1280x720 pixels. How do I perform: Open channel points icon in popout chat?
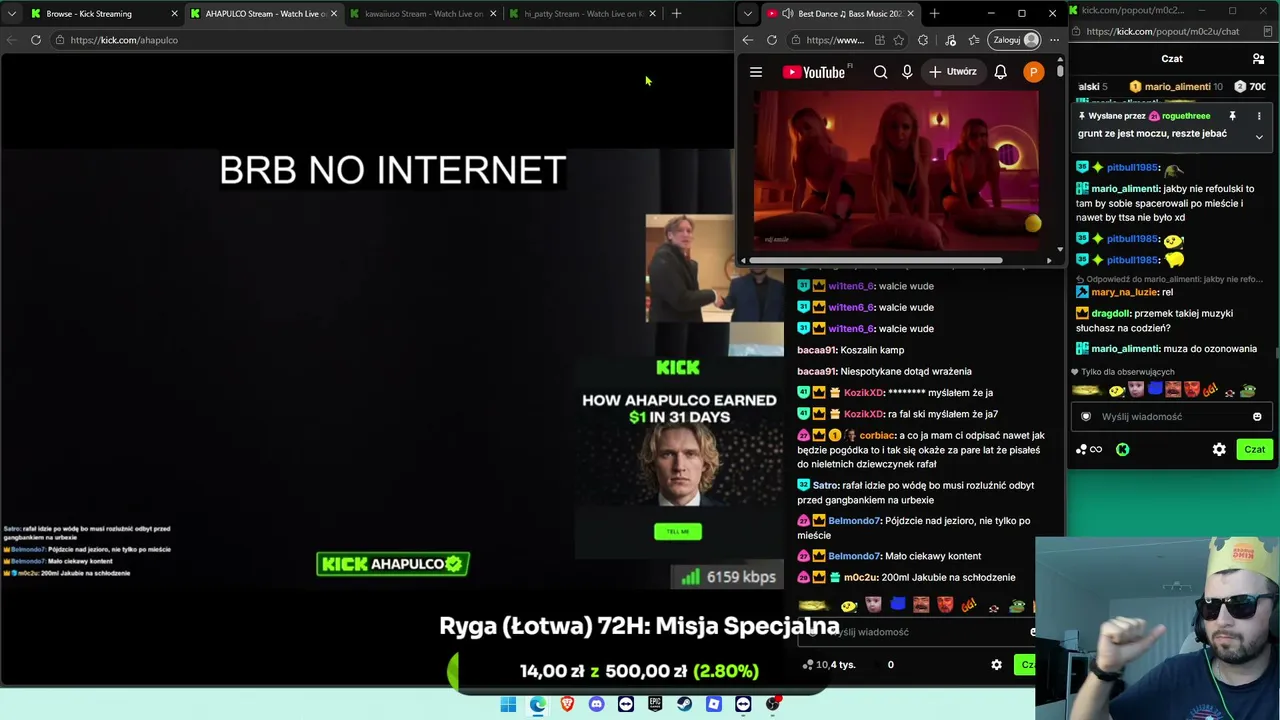[1088, 450]
